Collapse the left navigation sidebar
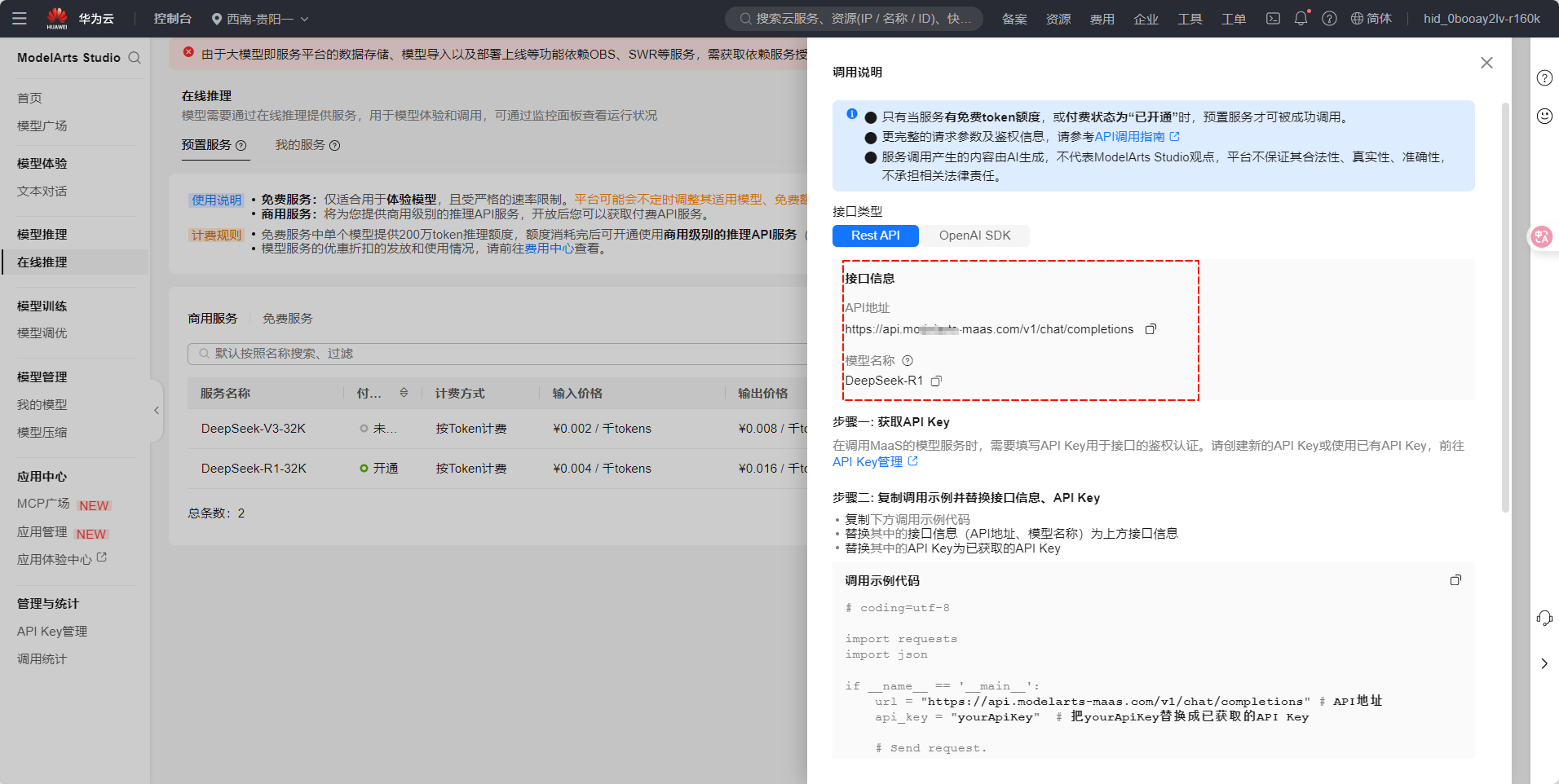This screenshot has height=784, width=1559. [x=157, y=411]
